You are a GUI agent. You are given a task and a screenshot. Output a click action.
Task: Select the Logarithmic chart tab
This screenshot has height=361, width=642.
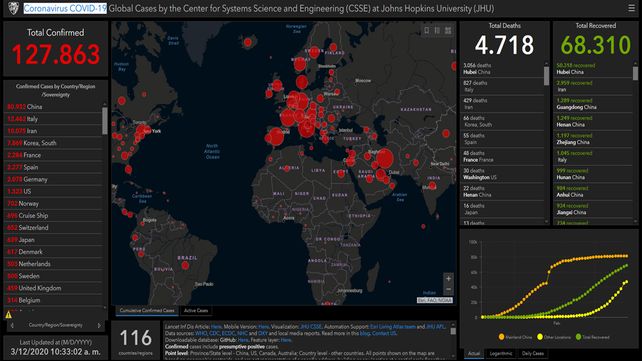click(x=501, y=354)
